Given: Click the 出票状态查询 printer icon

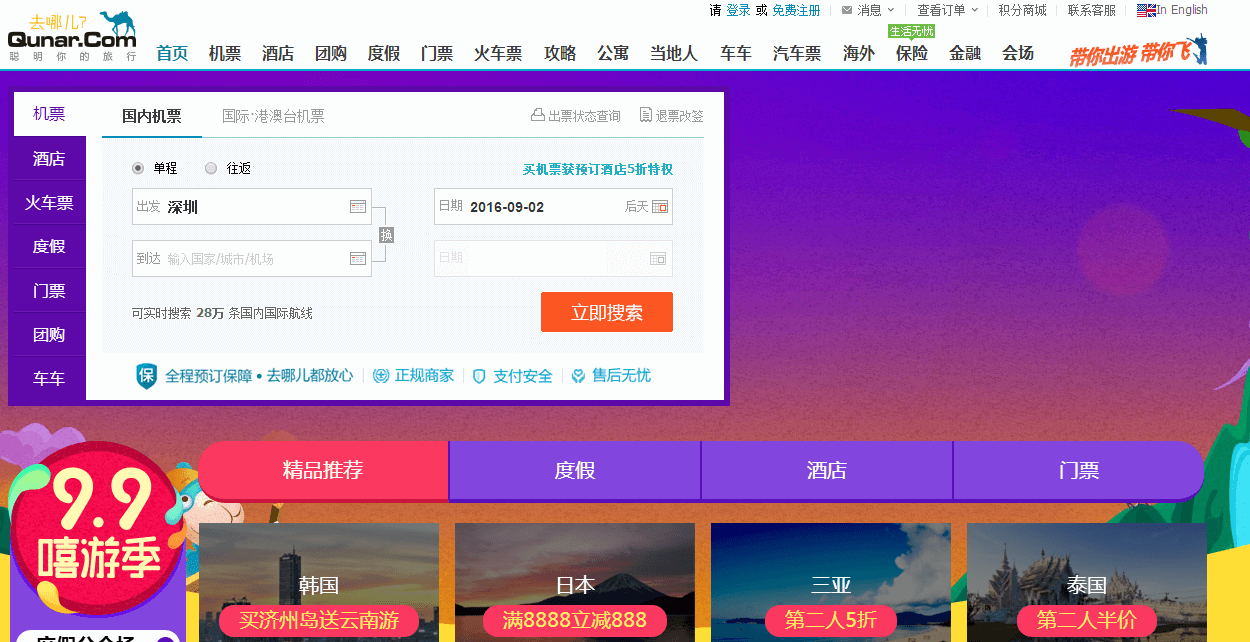Looking at the screenshot, I should pyautogui.click(x=540, y=115).
